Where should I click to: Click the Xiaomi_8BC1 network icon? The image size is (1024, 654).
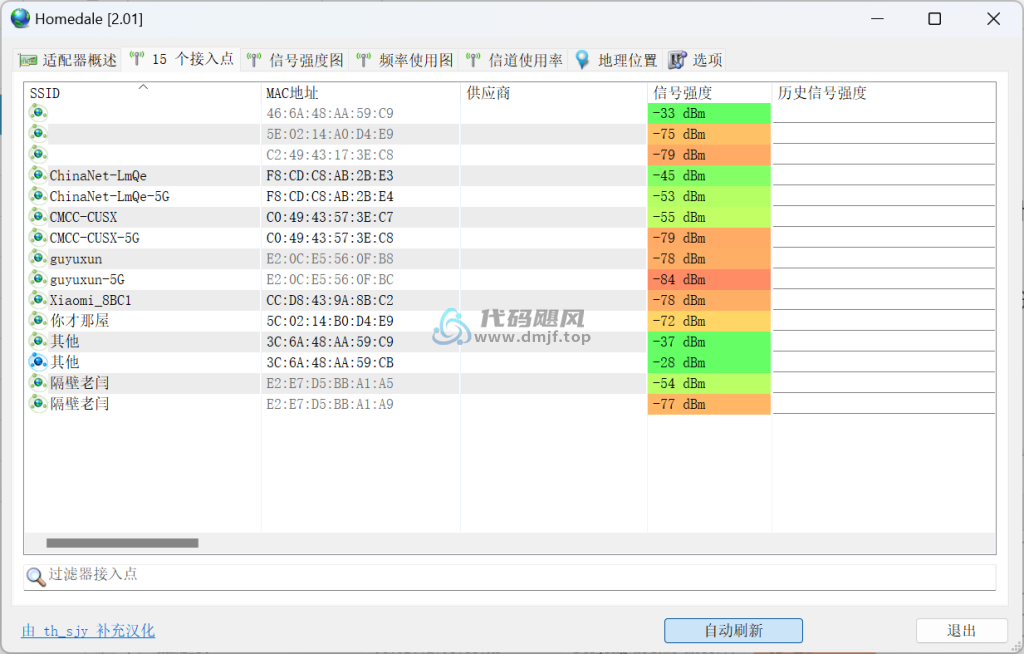39,300
